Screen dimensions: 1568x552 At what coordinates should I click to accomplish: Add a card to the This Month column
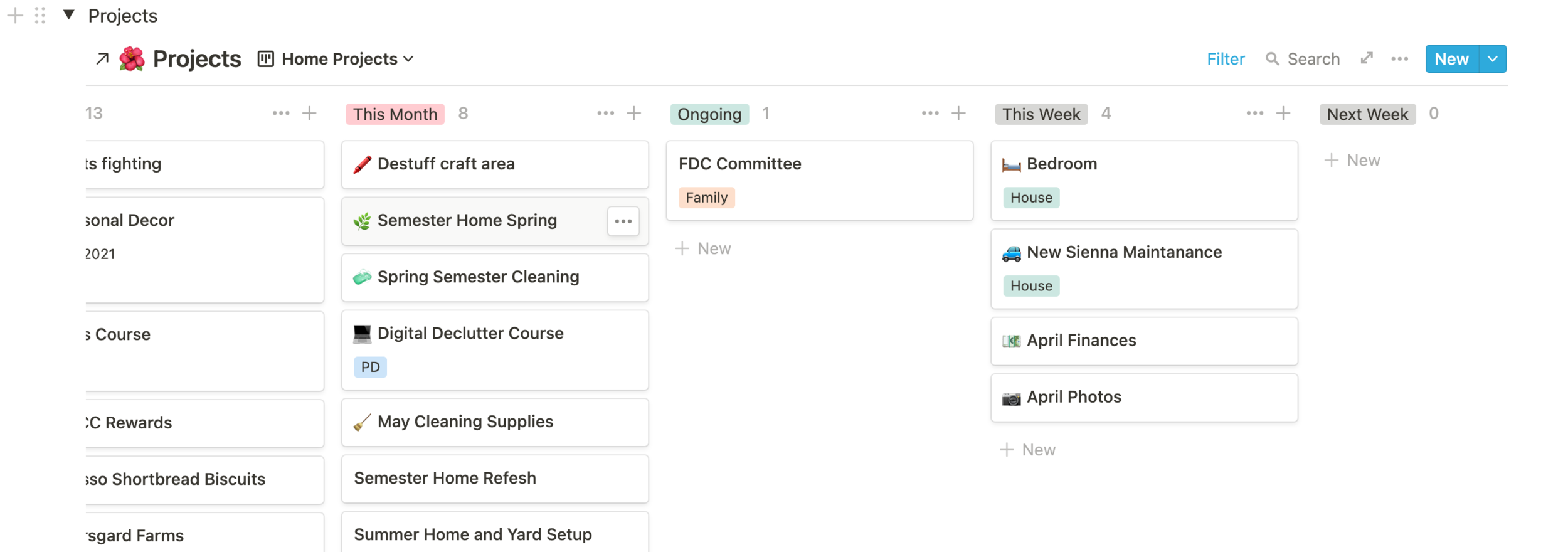coord(634,114)
